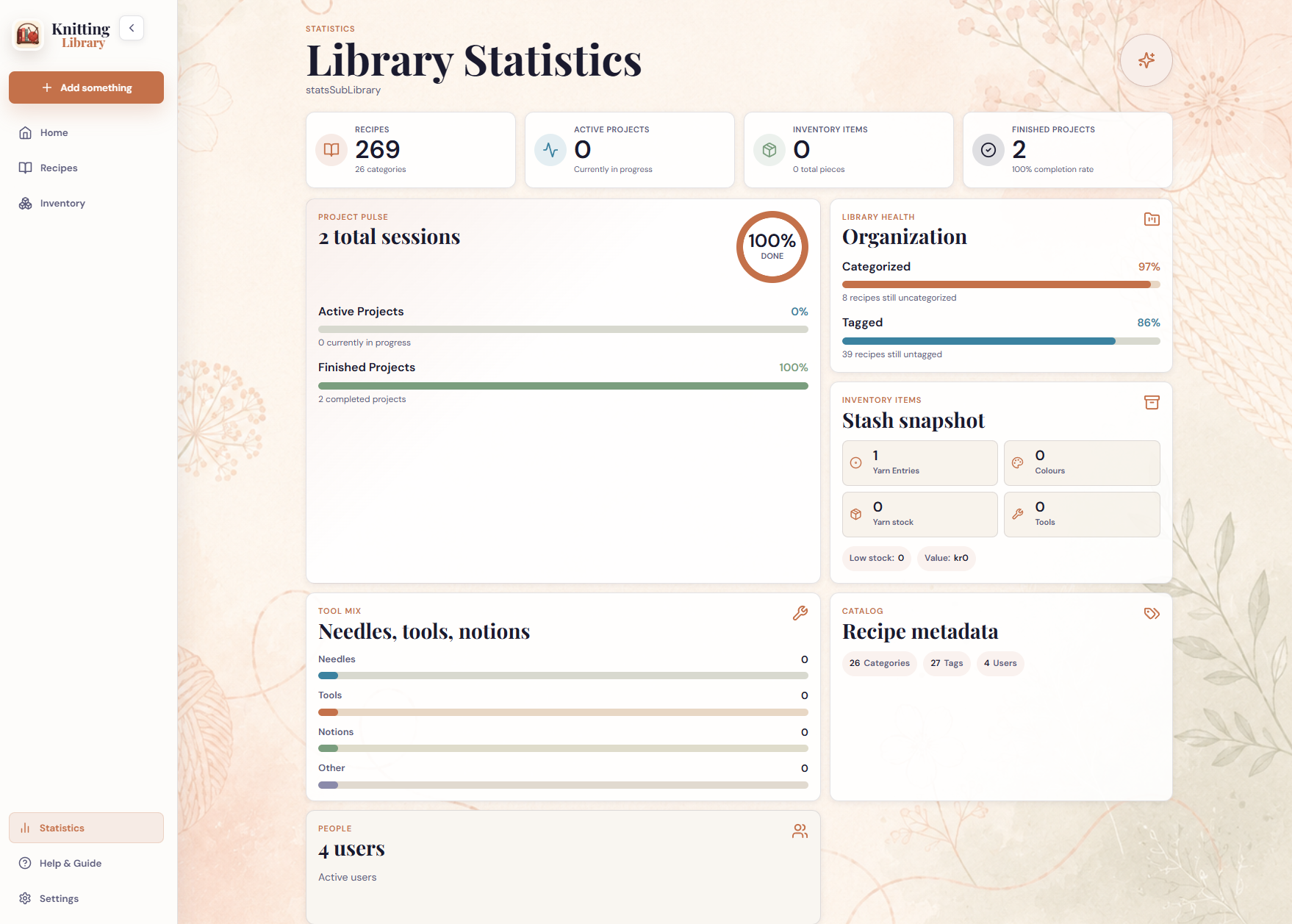Click the Home house icon in sidebar

pos(25,132)
